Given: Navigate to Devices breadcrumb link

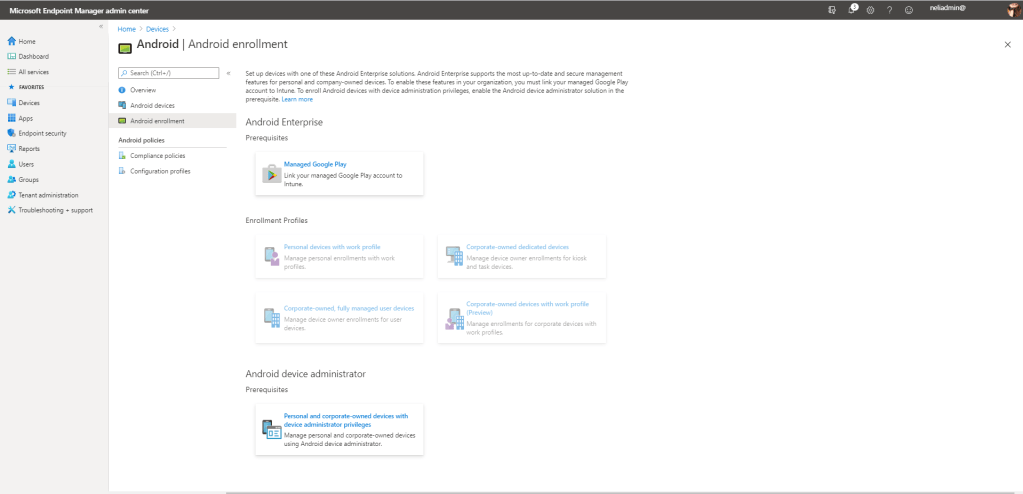Looking at the screenshot, I should (157, 29).
